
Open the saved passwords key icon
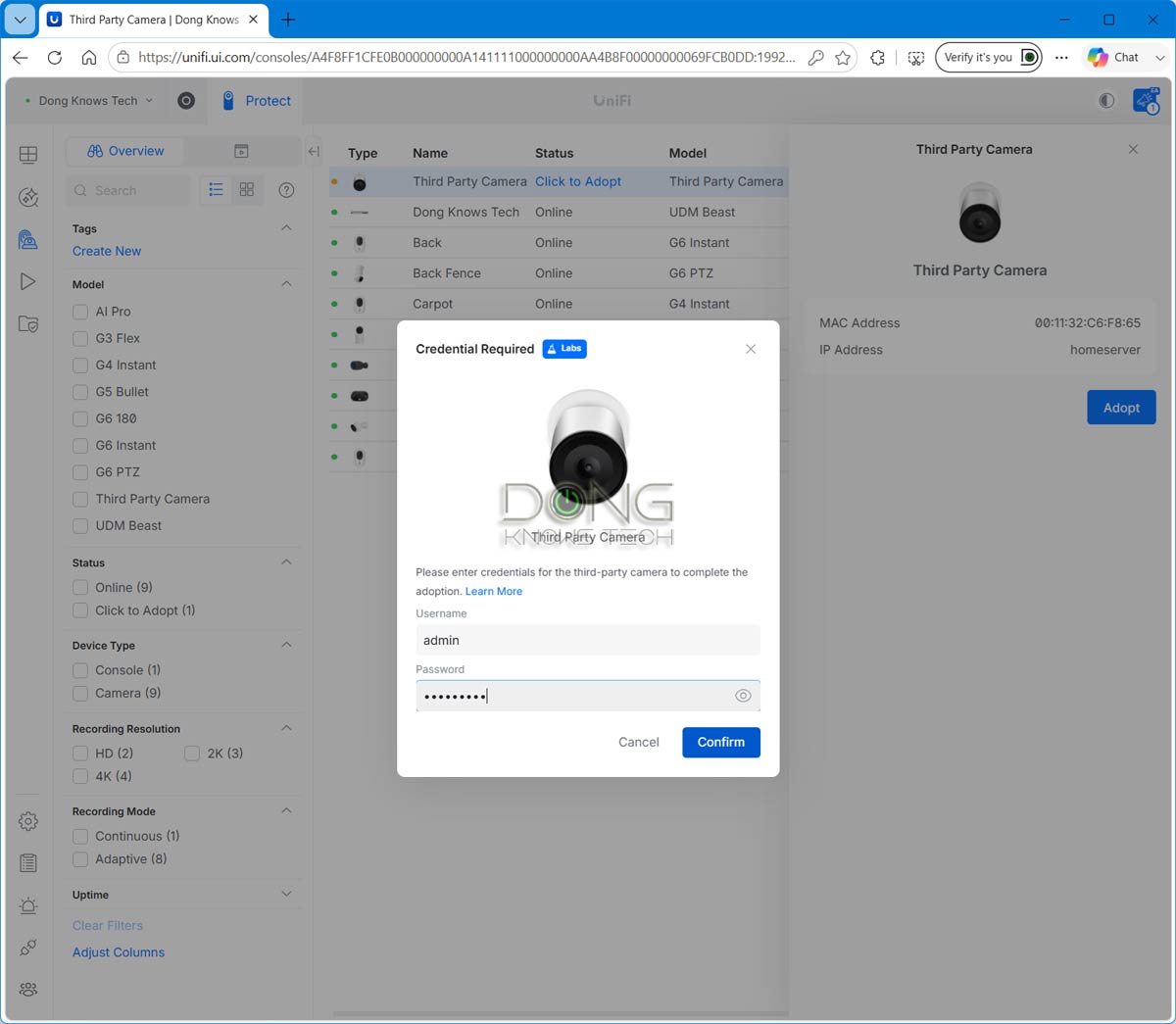(x=815, y=58)
